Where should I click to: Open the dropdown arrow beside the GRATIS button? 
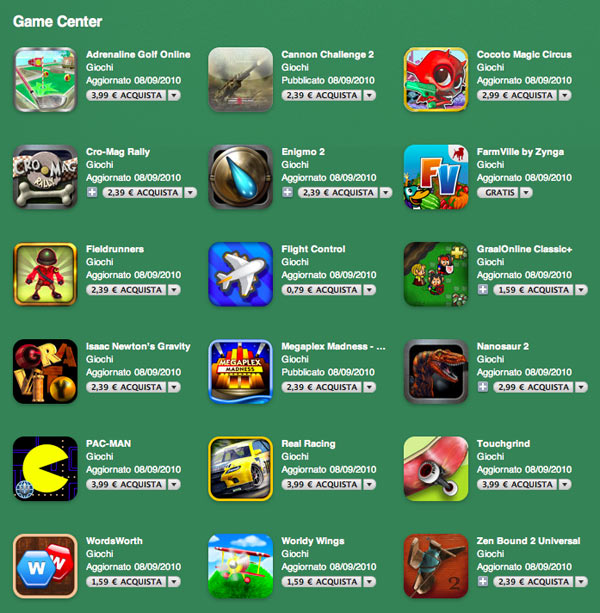click(526, 193)
